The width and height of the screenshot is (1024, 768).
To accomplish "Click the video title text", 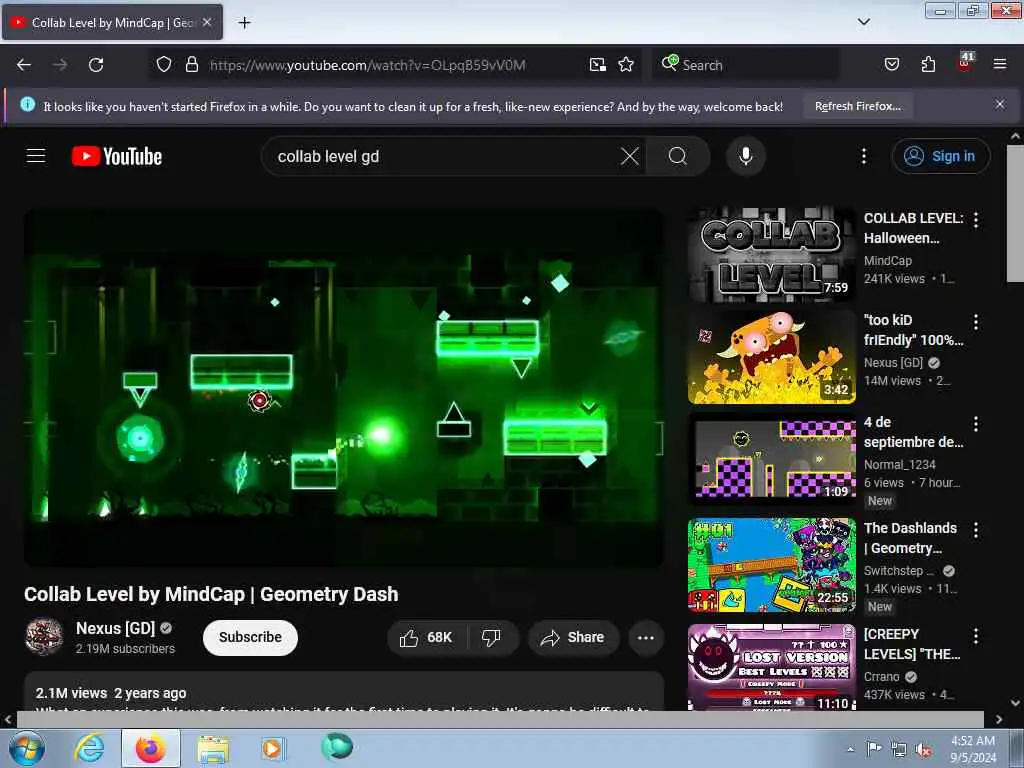I will [x=211, y=594].
